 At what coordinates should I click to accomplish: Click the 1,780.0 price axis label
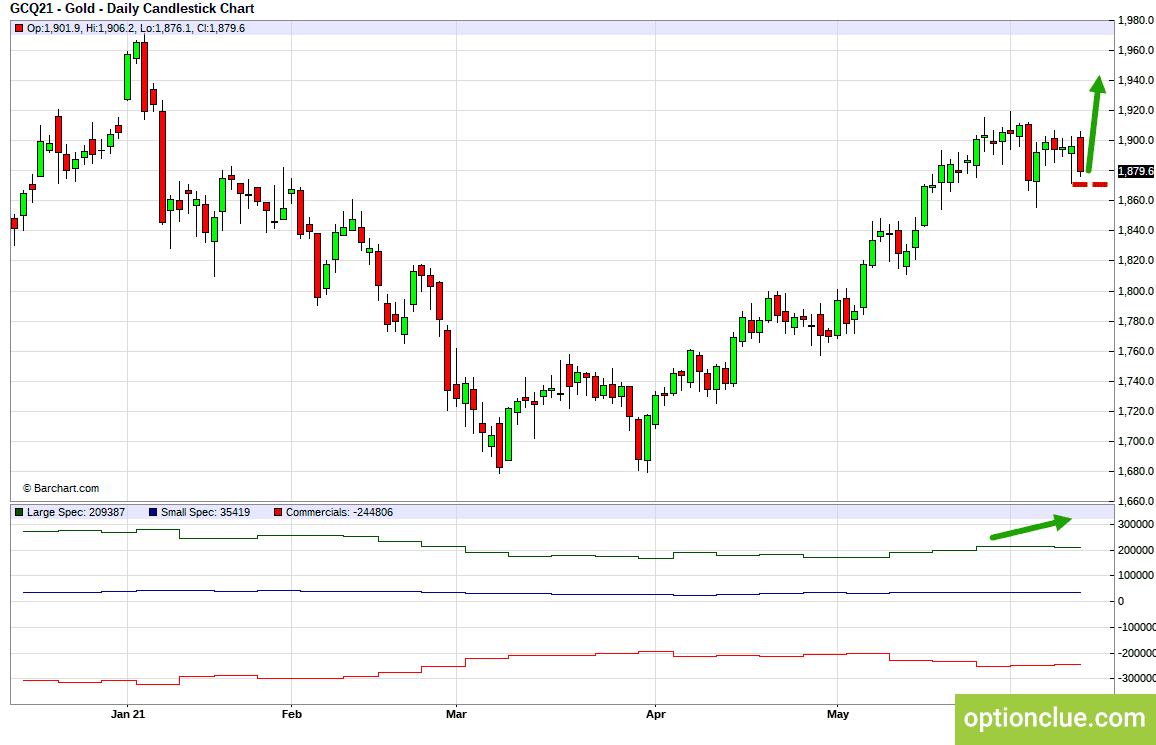click(x=1136, y=321)
